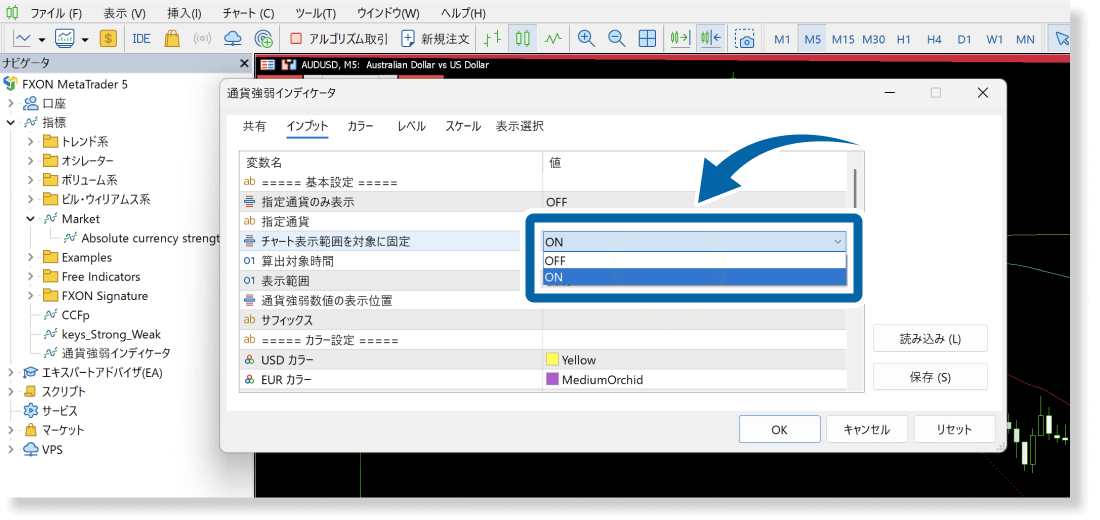Select the CCFp indicator
1100x520 pixels.
tap(75, 315)
